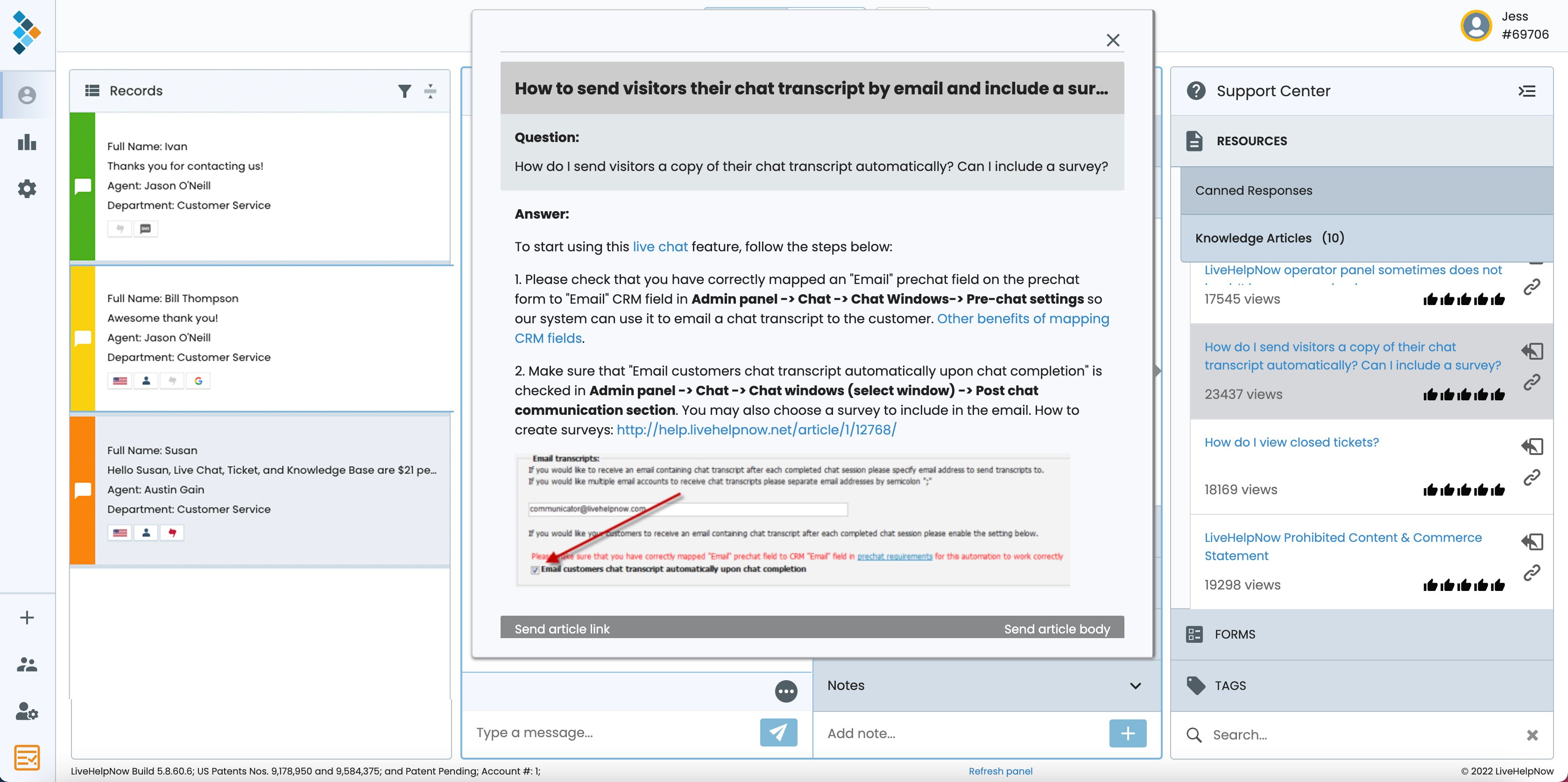Viewport: 1568px width, 782px height.
Task: Click the LiveHelpNow logo icon
Action: [27, 33]
